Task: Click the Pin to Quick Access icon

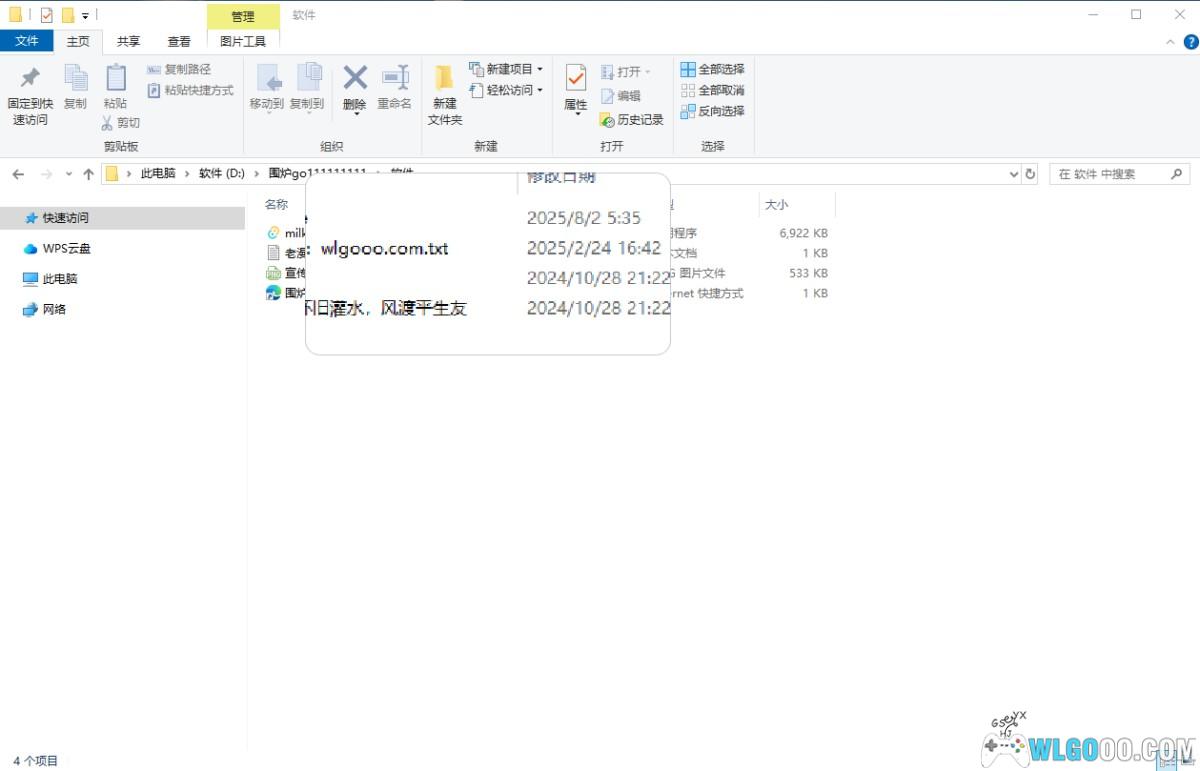Action: (30, 79)
